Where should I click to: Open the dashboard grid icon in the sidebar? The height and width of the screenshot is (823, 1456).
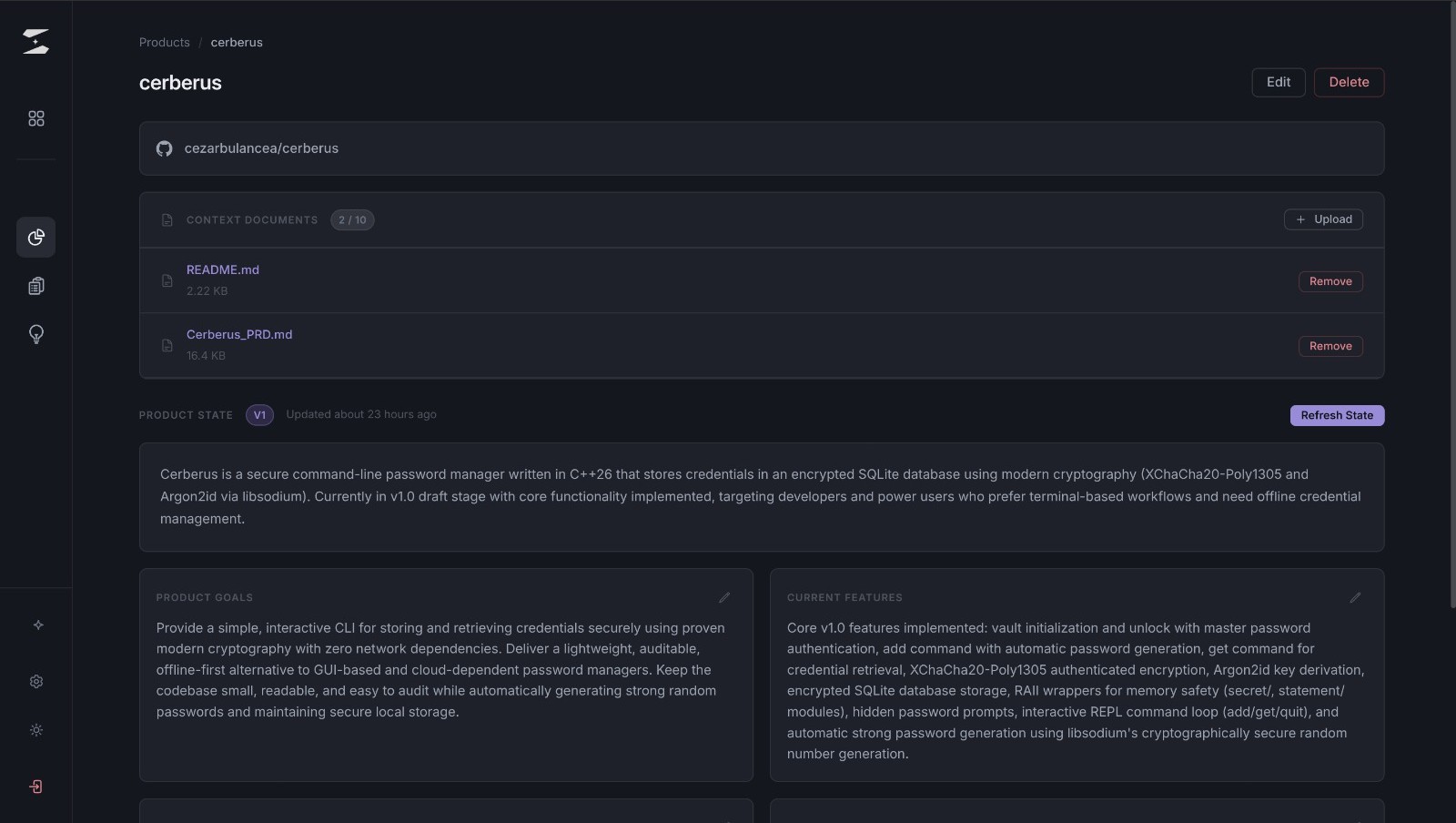click(36, 118)
